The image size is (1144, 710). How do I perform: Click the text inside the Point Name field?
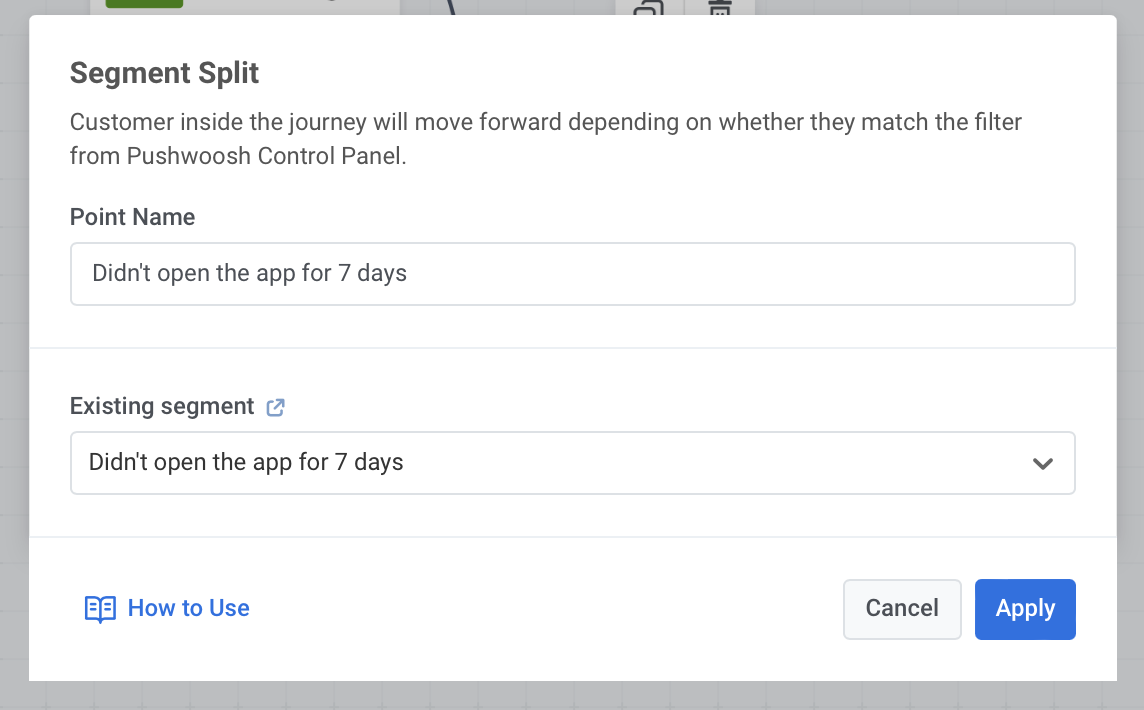250,273
